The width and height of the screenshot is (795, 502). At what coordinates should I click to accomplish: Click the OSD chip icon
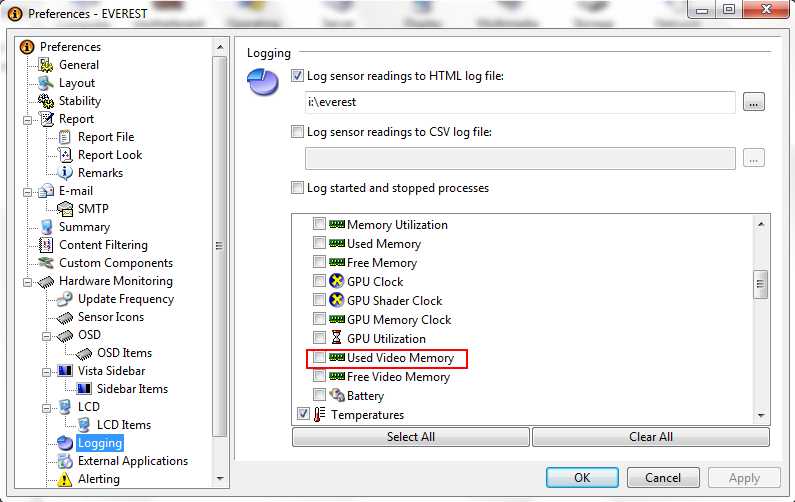click(65, 335)
